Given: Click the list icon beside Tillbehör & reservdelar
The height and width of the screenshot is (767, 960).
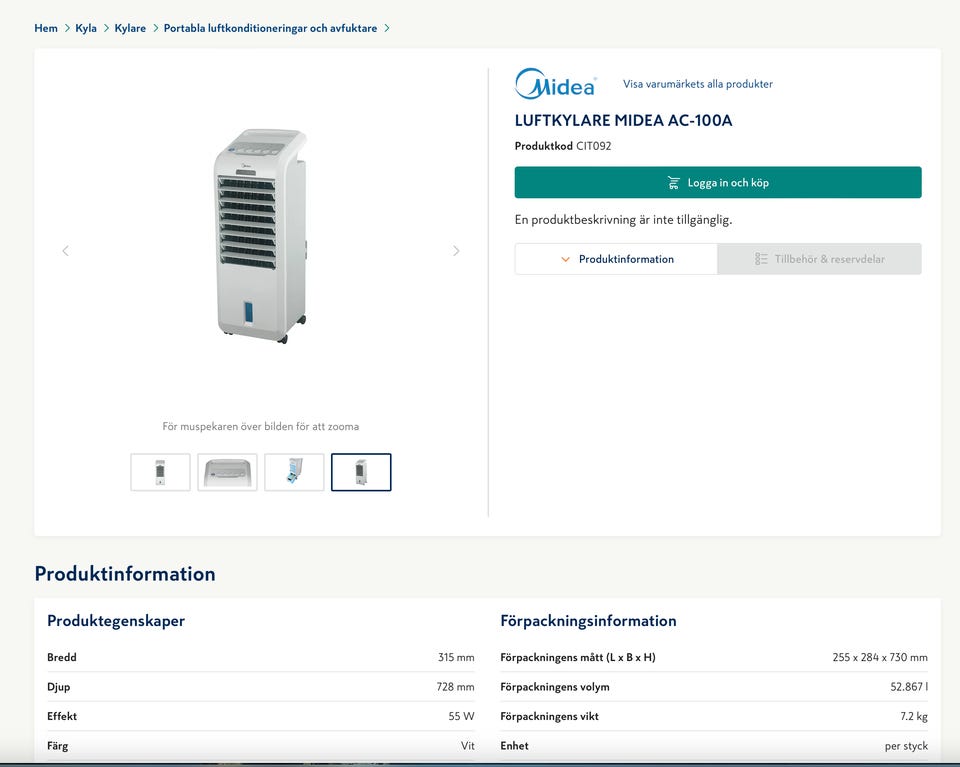Looking at the screenshot, I should 761,259.
